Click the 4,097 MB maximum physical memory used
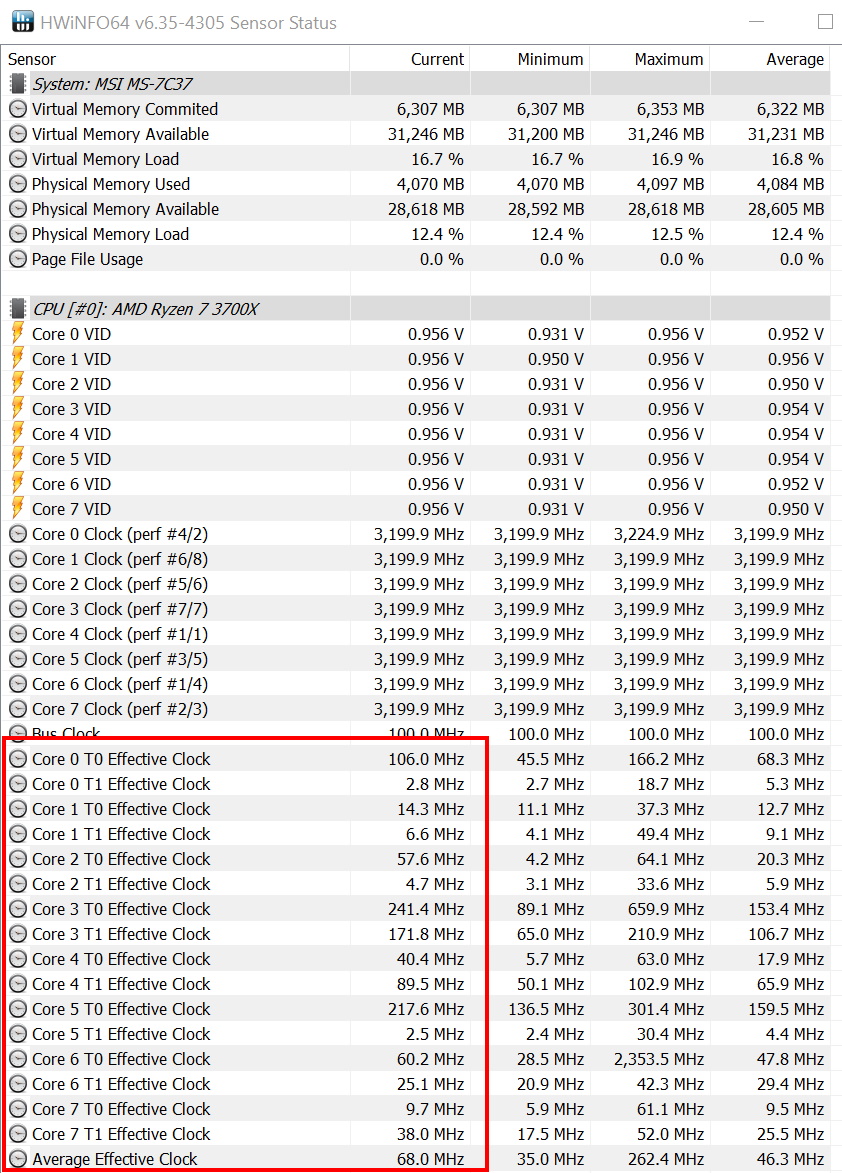Screen dimensions: 842x1173 pos(670,184)
